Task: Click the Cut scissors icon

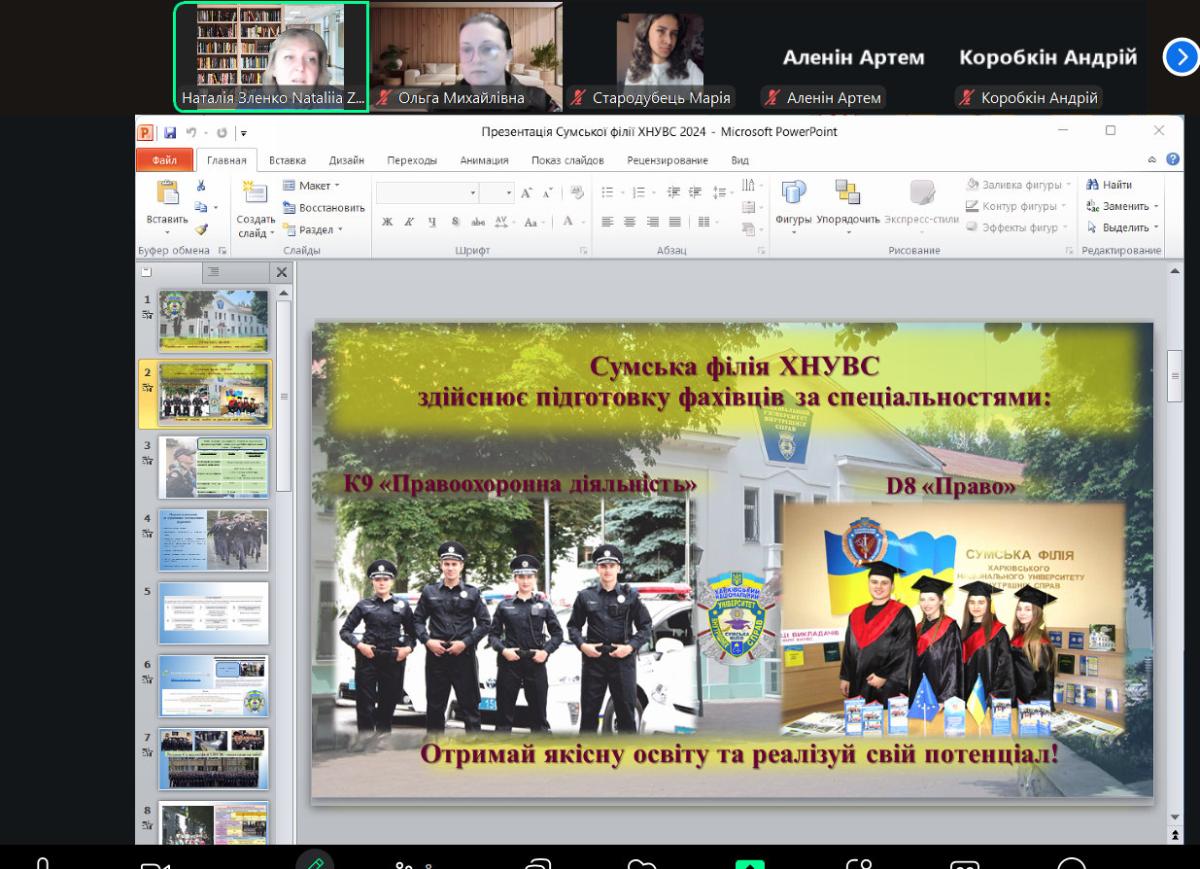Action: coord(201,186)
